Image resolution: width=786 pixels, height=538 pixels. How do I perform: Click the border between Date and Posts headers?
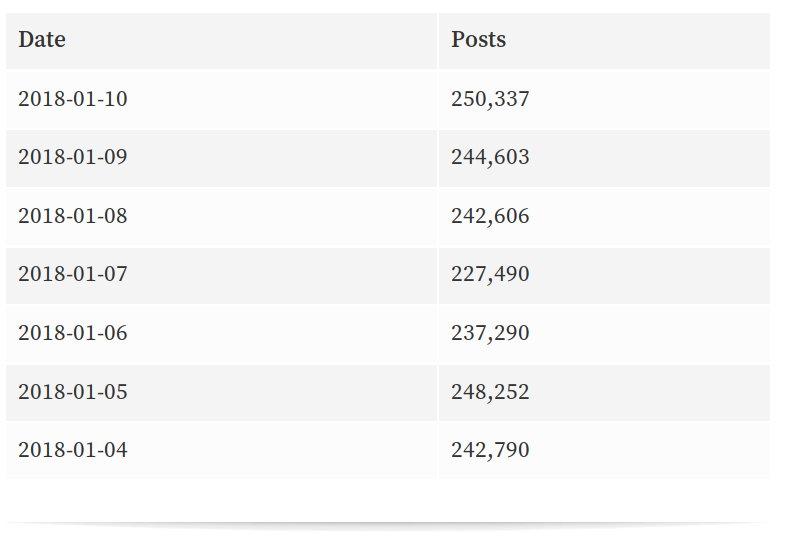click(438, 40)
